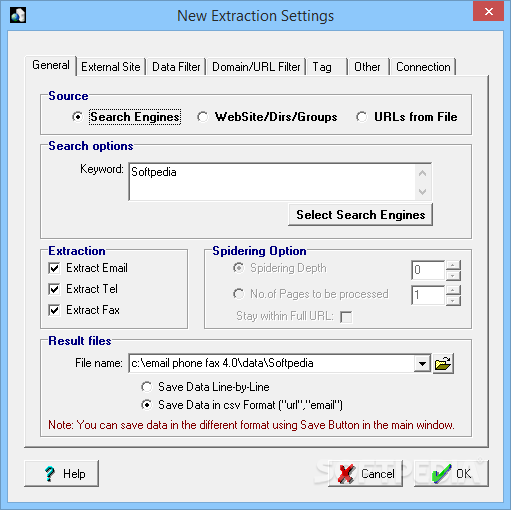The image size is (511, 510).
Task: Increase the Spidering Depth spinner value
Action: point(453,265)
